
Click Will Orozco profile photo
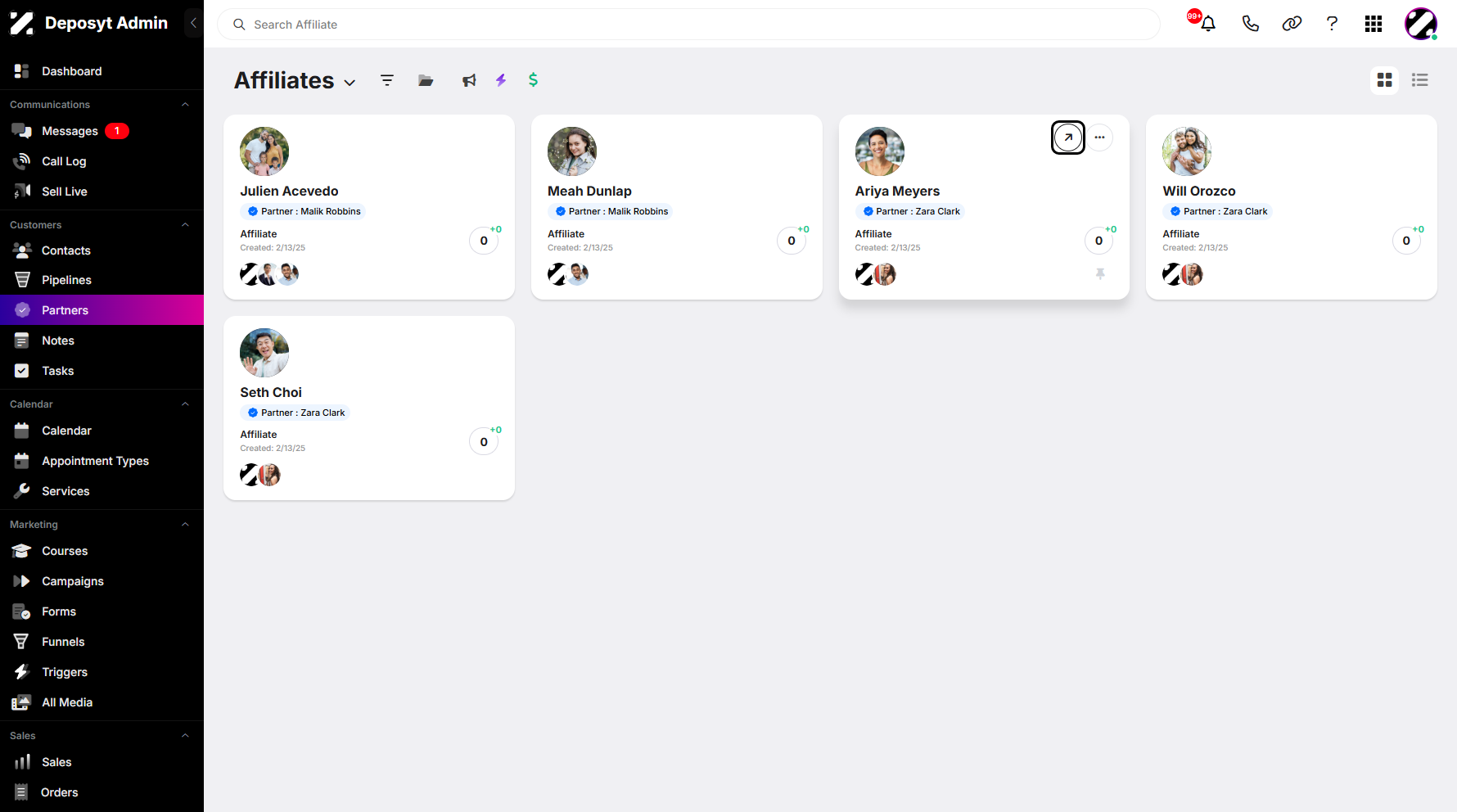pos(1187,151)
